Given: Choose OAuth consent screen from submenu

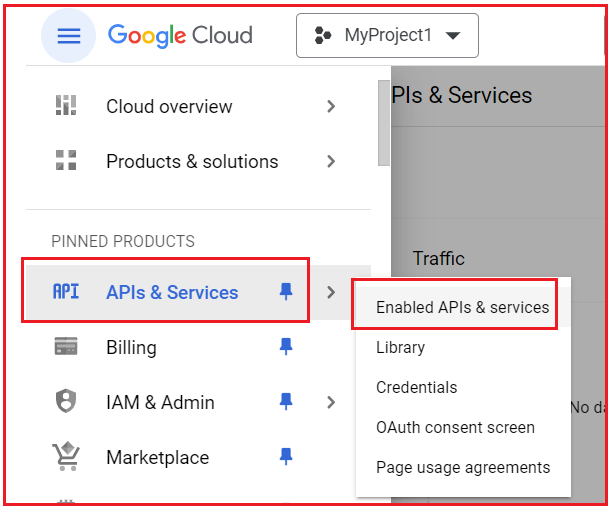Looking at the screenshot, I should [x=463, y=427].
